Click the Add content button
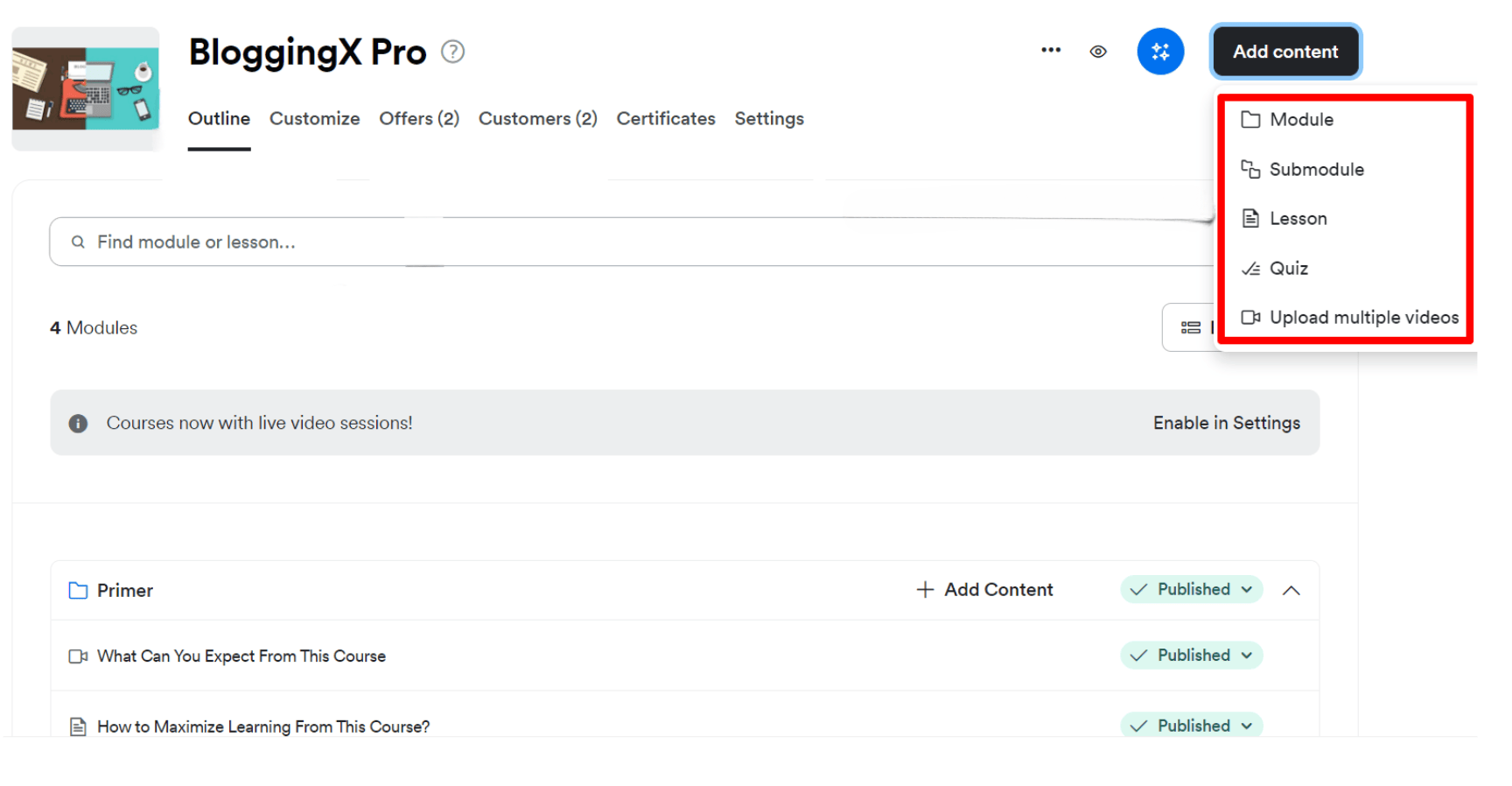 point(1284,52)
